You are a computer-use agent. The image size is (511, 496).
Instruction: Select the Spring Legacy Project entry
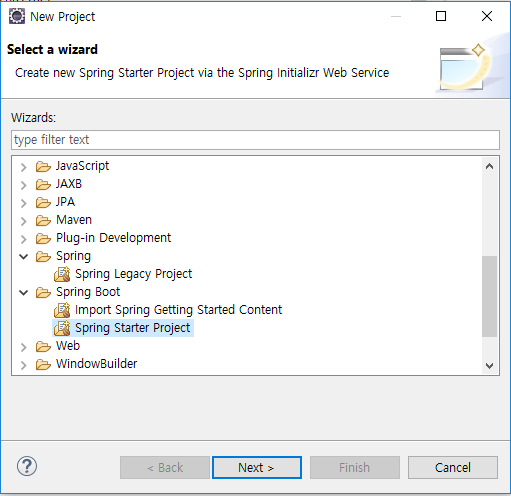pyautogui.click(x=133, y=274)
